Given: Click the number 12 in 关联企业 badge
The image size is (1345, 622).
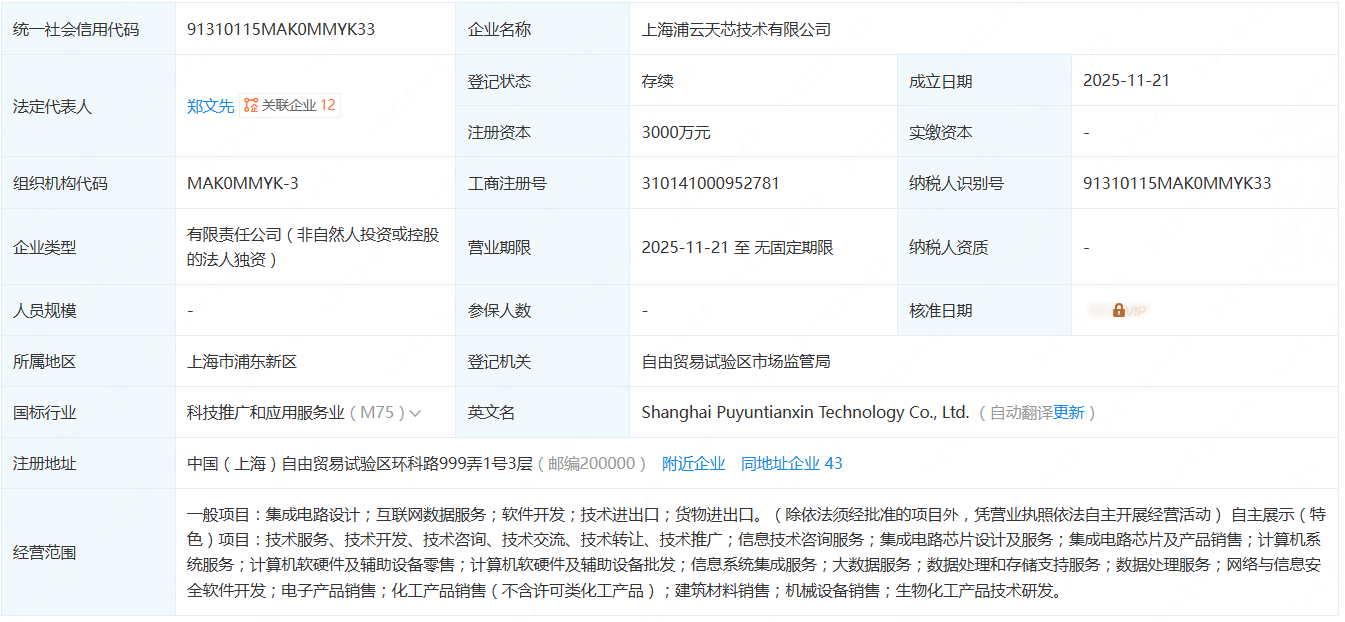Looking at the screenshot, I should 328,105.
